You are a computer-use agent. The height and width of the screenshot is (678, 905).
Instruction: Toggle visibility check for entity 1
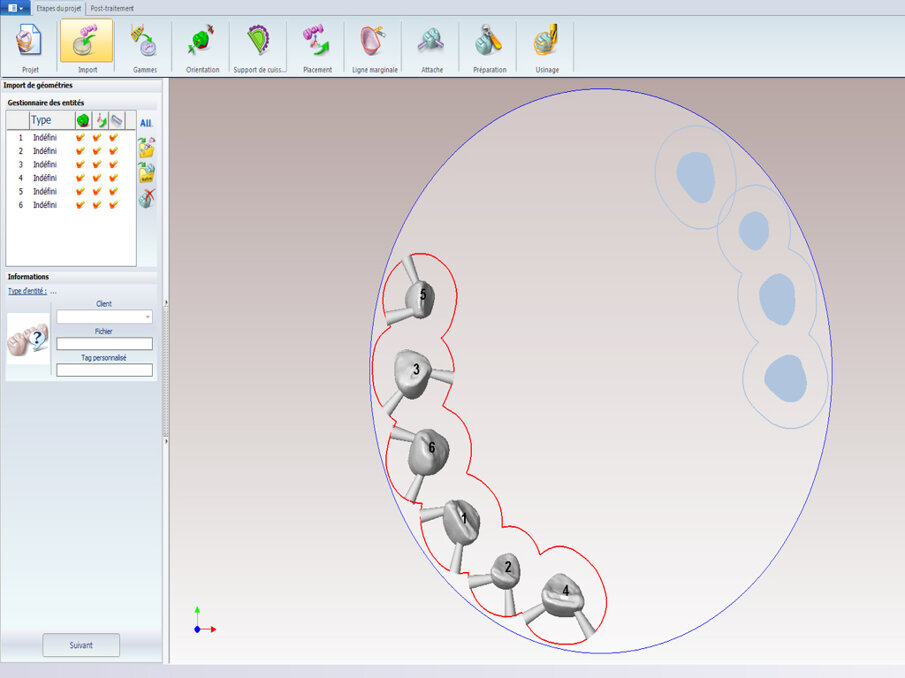(80, 137)
